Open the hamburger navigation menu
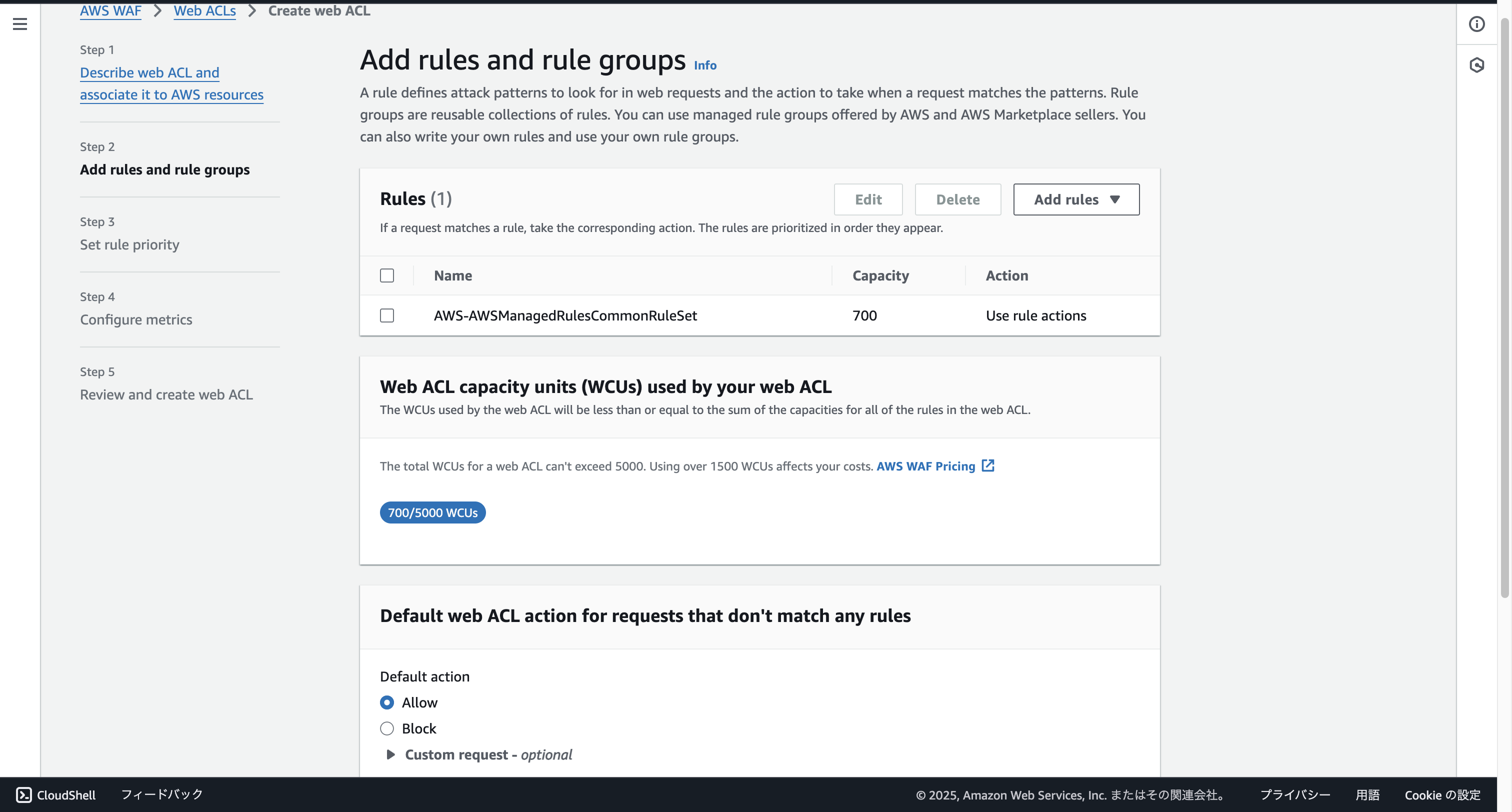The height and width of the screenshot is (812, 1512). 20,24
